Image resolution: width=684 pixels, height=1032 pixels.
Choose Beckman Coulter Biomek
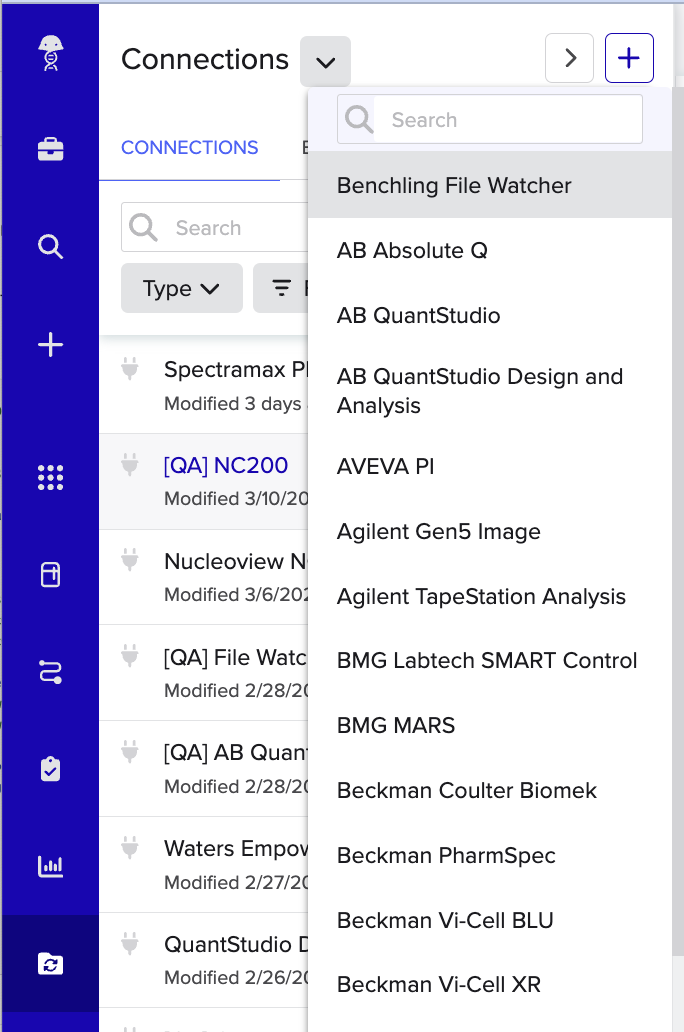(490, 790)
